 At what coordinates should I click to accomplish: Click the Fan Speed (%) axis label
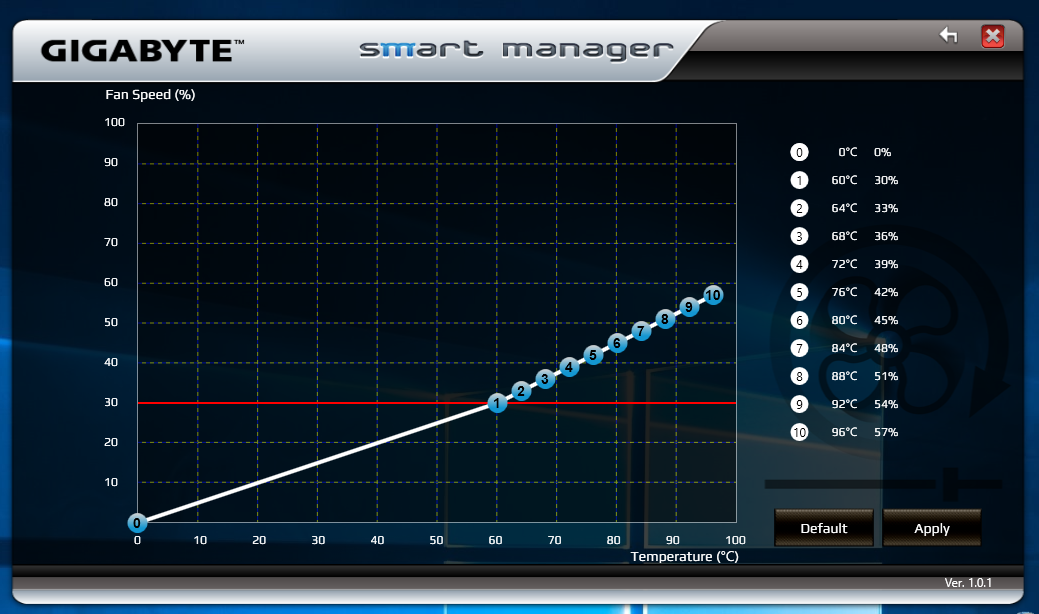click(x=150, y=95)
